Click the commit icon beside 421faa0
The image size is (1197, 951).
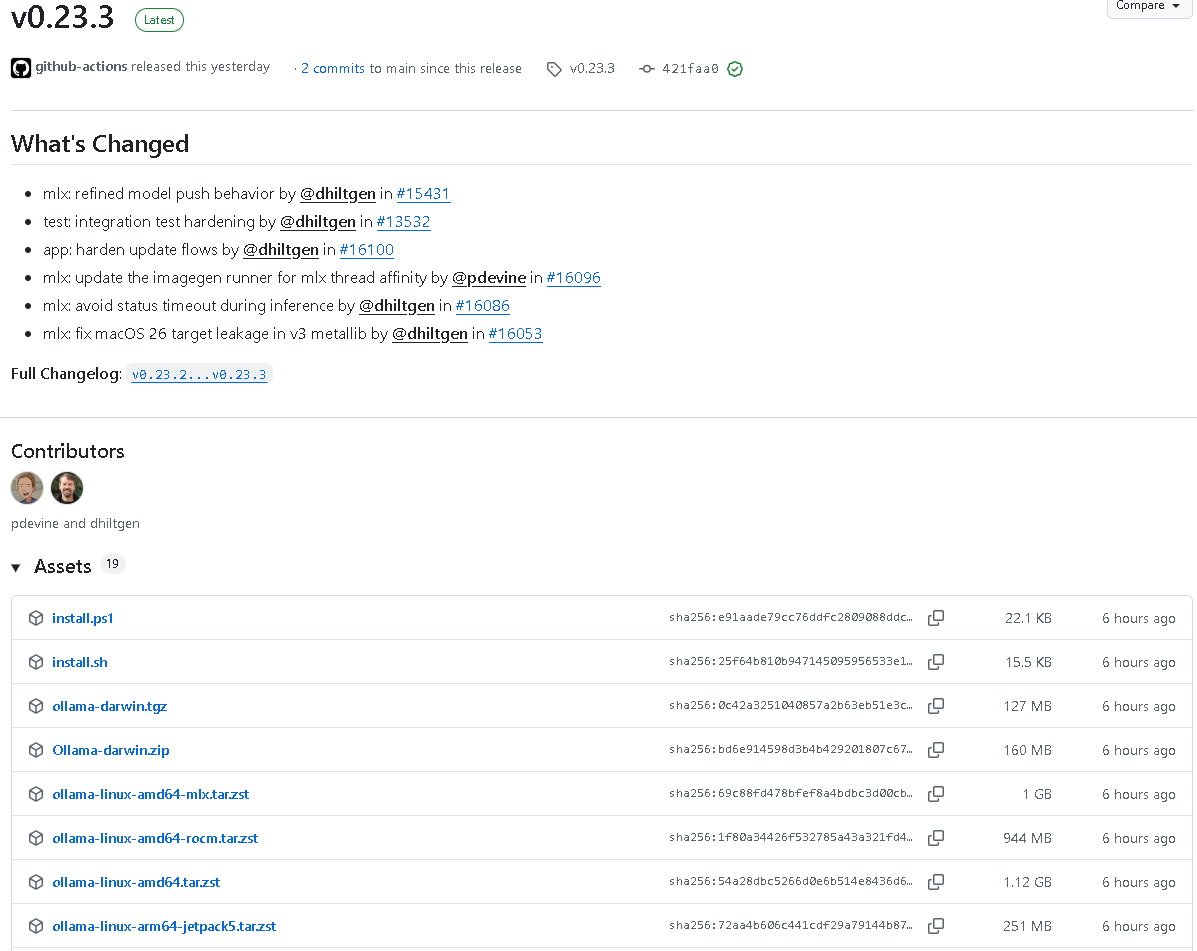pyautogui.click(x=647, y=69)
